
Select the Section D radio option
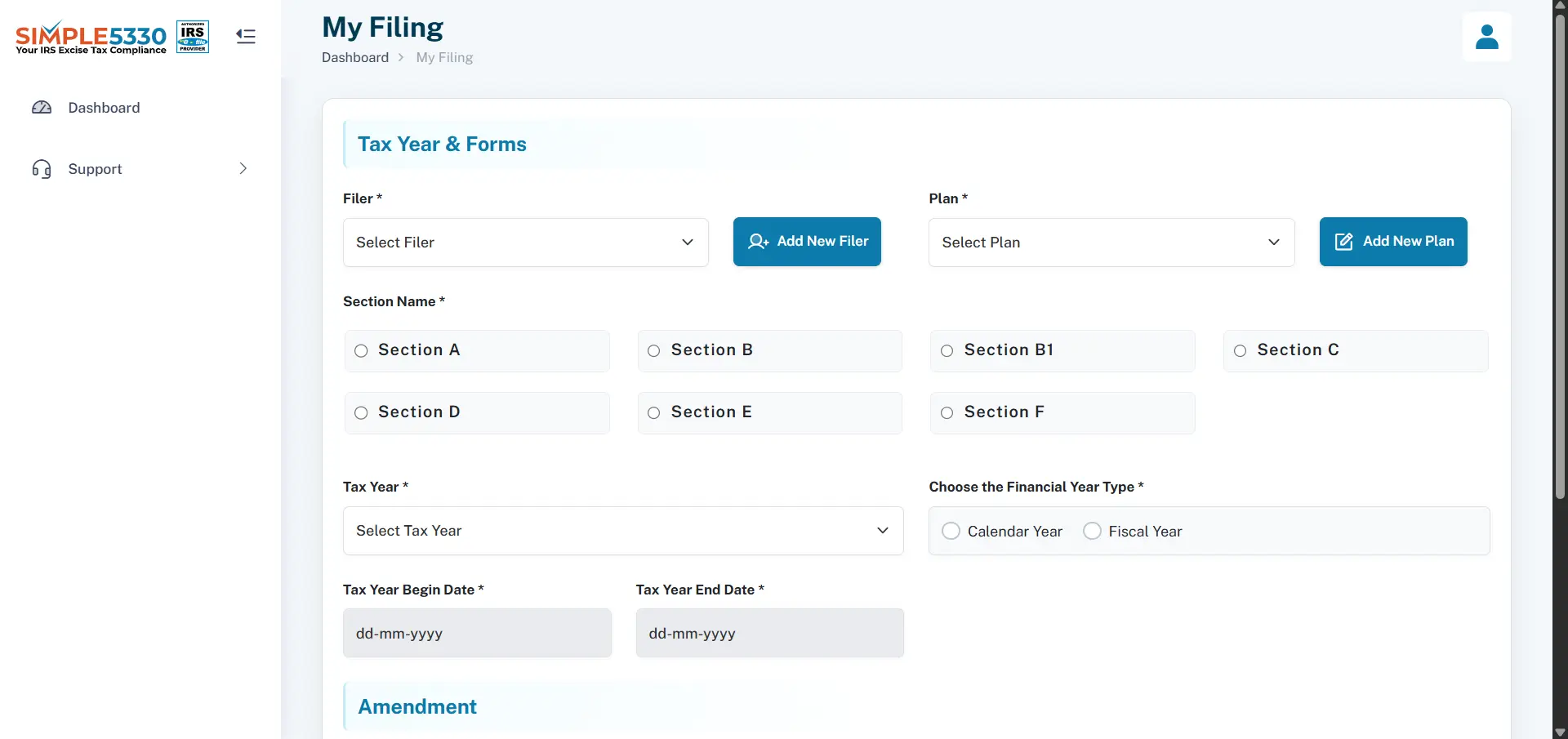361,413
